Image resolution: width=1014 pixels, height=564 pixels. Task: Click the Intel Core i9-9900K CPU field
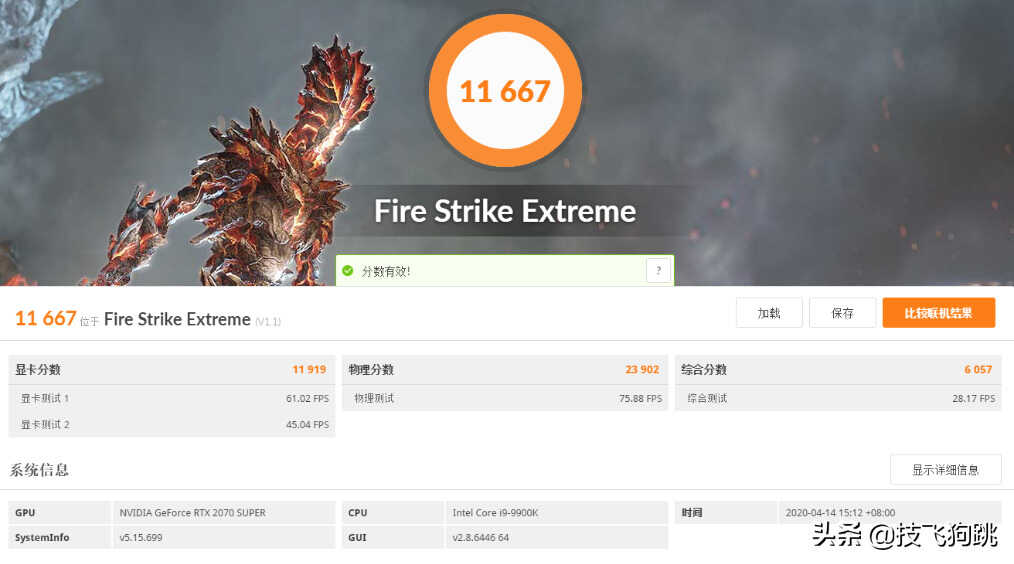pyautogui.click(x=557, y=512)
